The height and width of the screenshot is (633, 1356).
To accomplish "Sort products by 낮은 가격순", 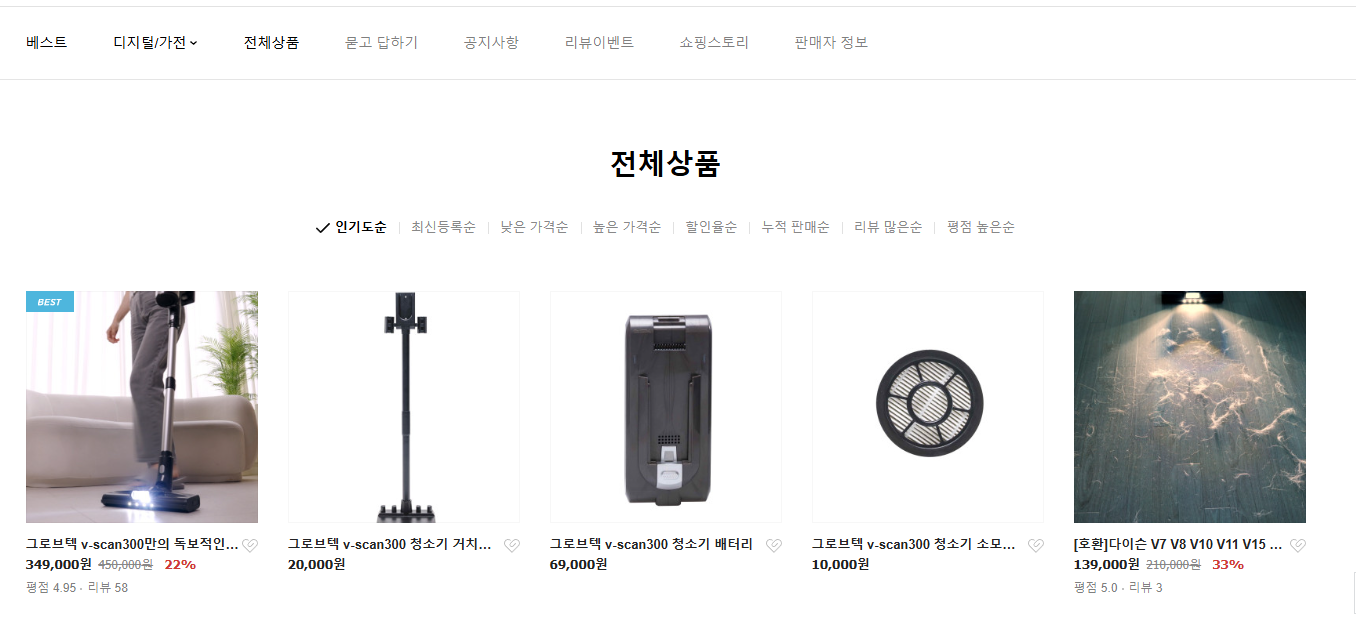I will (x=534, y=227).
